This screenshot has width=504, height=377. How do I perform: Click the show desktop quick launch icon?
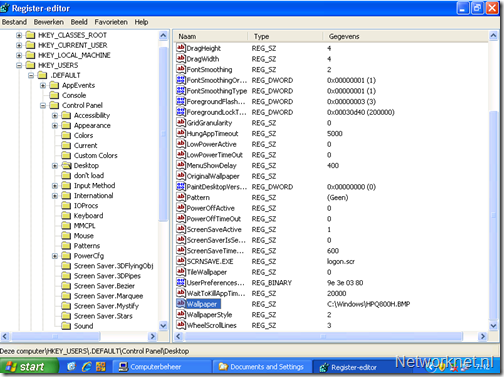coord(71,367)
